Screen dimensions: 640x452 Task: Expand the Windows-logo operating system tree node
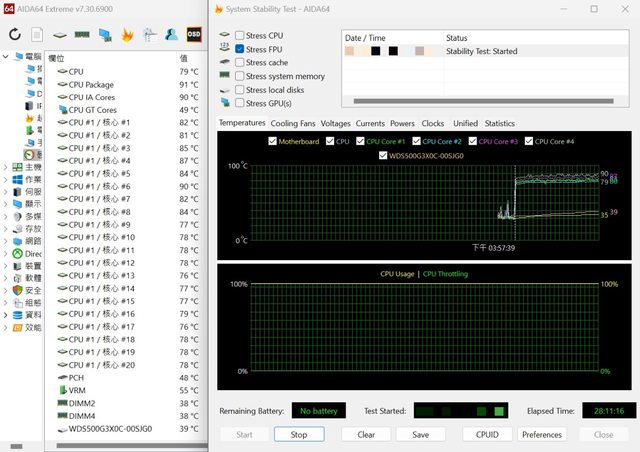pos(7,180)
